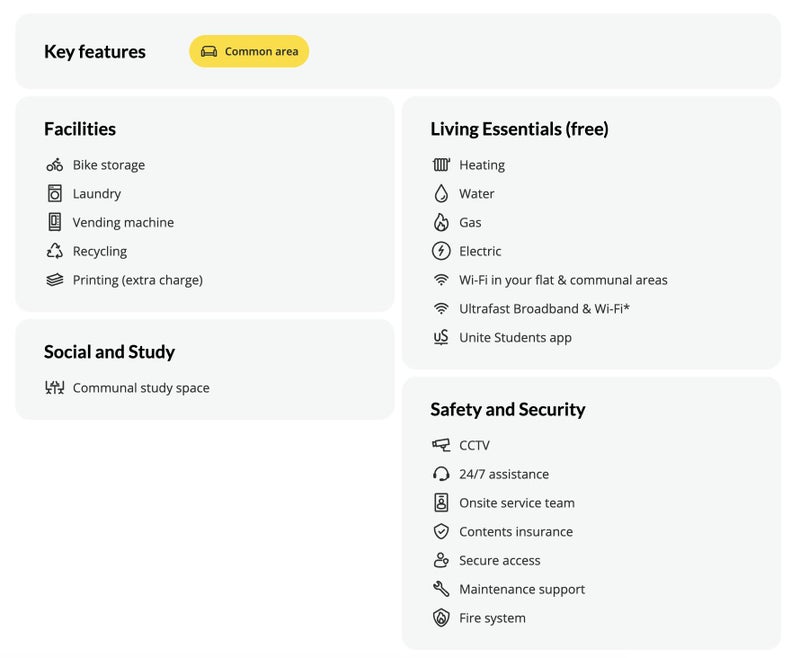Image resolution: width=800 pixels, height=658 pixels.
Task: Click the fire system flame shield icon
Action: point(441,618)
